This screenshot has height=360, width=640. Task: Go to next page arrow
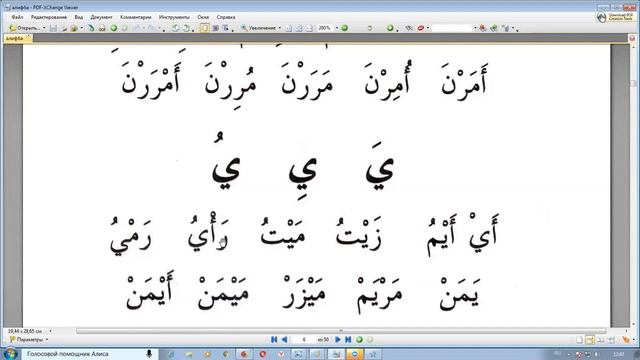tap(338, 340)
